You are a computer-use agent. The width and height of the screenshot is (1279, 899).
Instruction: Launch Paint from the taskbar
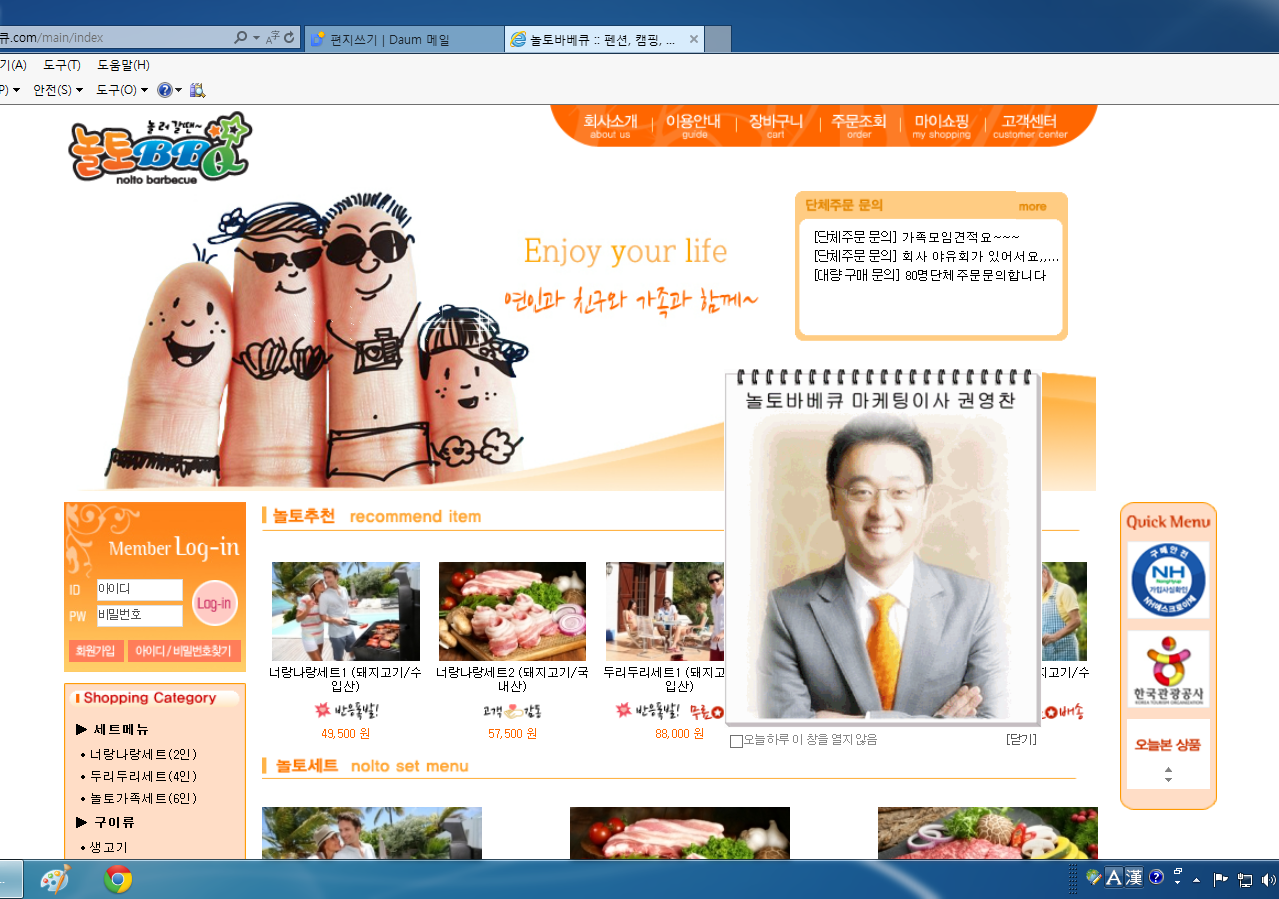tap(54, 879)
